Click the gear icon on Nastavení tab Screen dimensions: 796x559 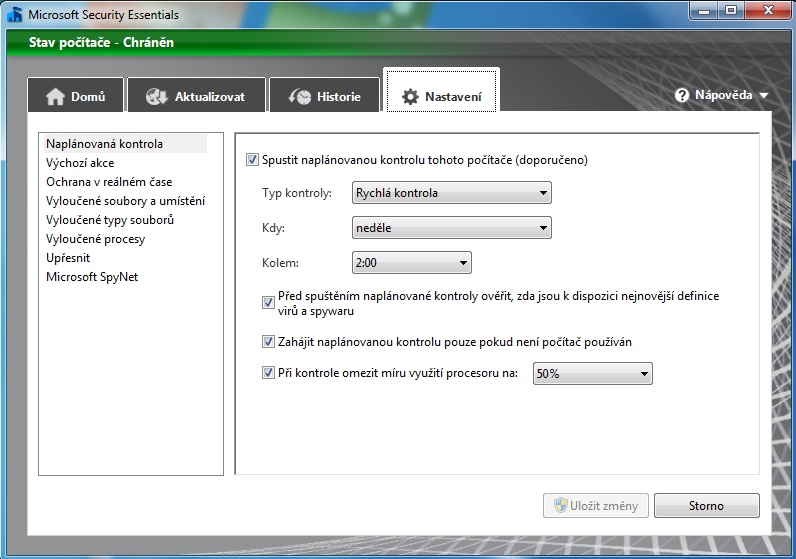410,96
